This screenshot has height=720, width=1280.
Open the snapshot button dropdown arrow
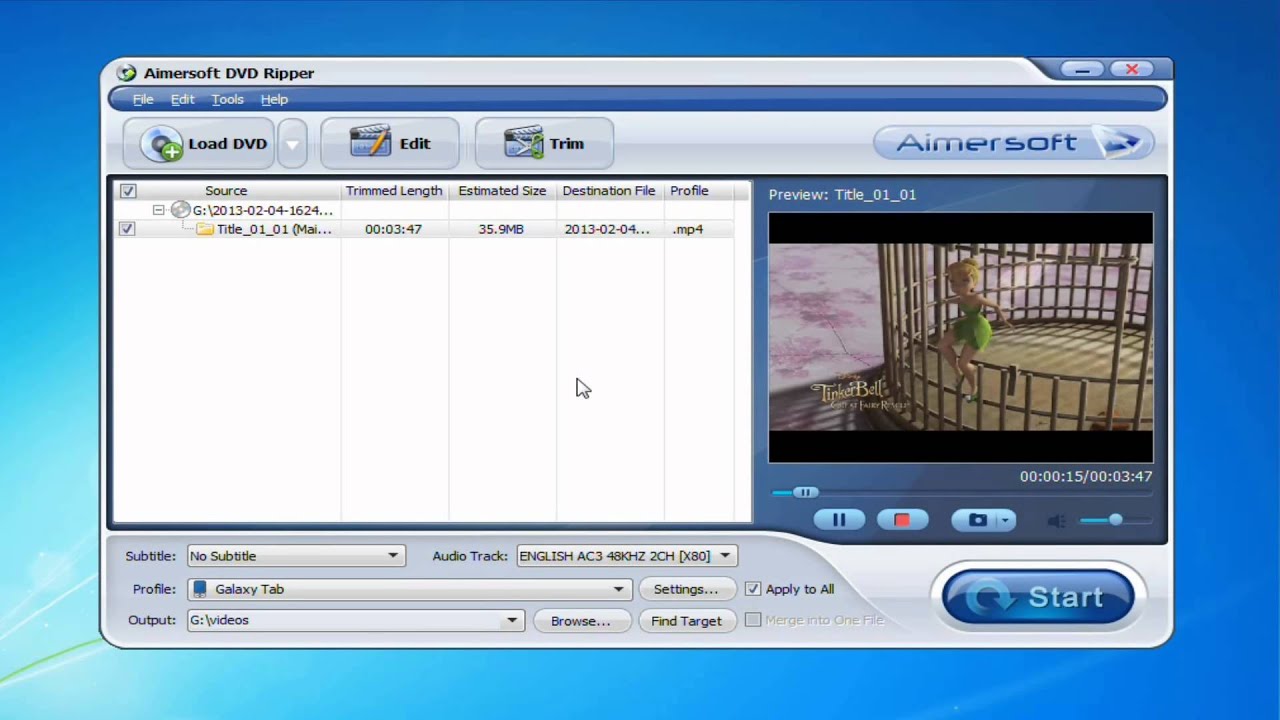[1006, 520]
